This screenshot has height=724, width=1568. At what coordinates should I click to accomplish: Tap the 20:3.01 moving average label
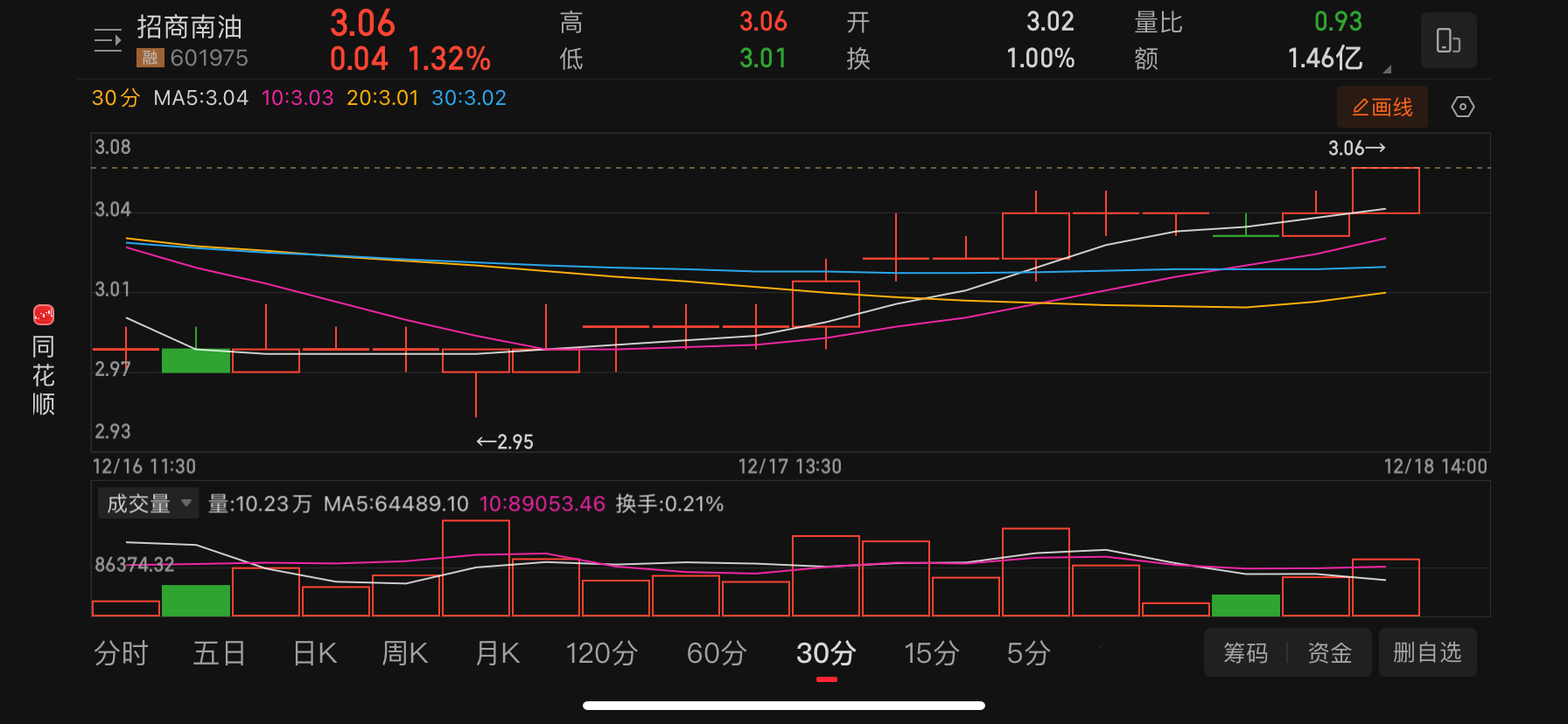[382, 98]
